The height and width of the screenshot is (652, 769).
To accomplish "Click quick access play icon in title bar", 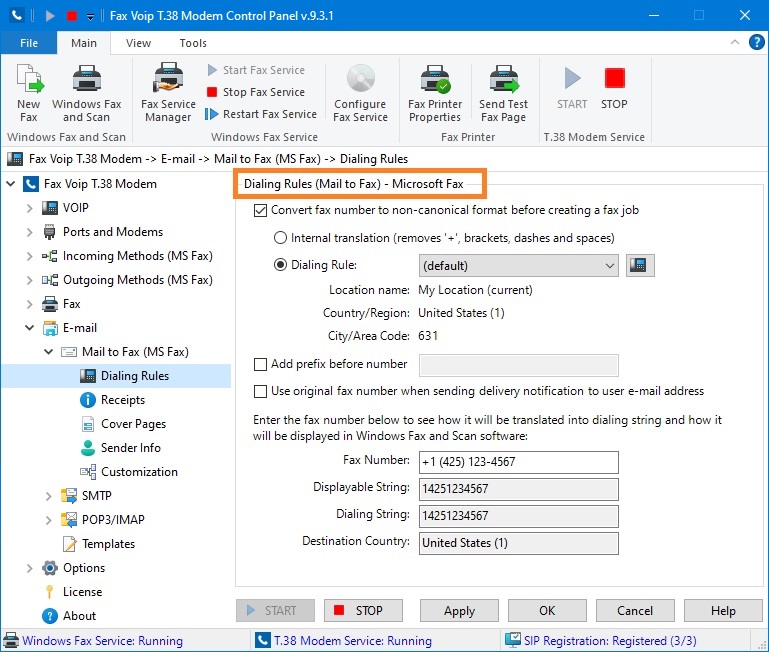I will click(50, 16).
